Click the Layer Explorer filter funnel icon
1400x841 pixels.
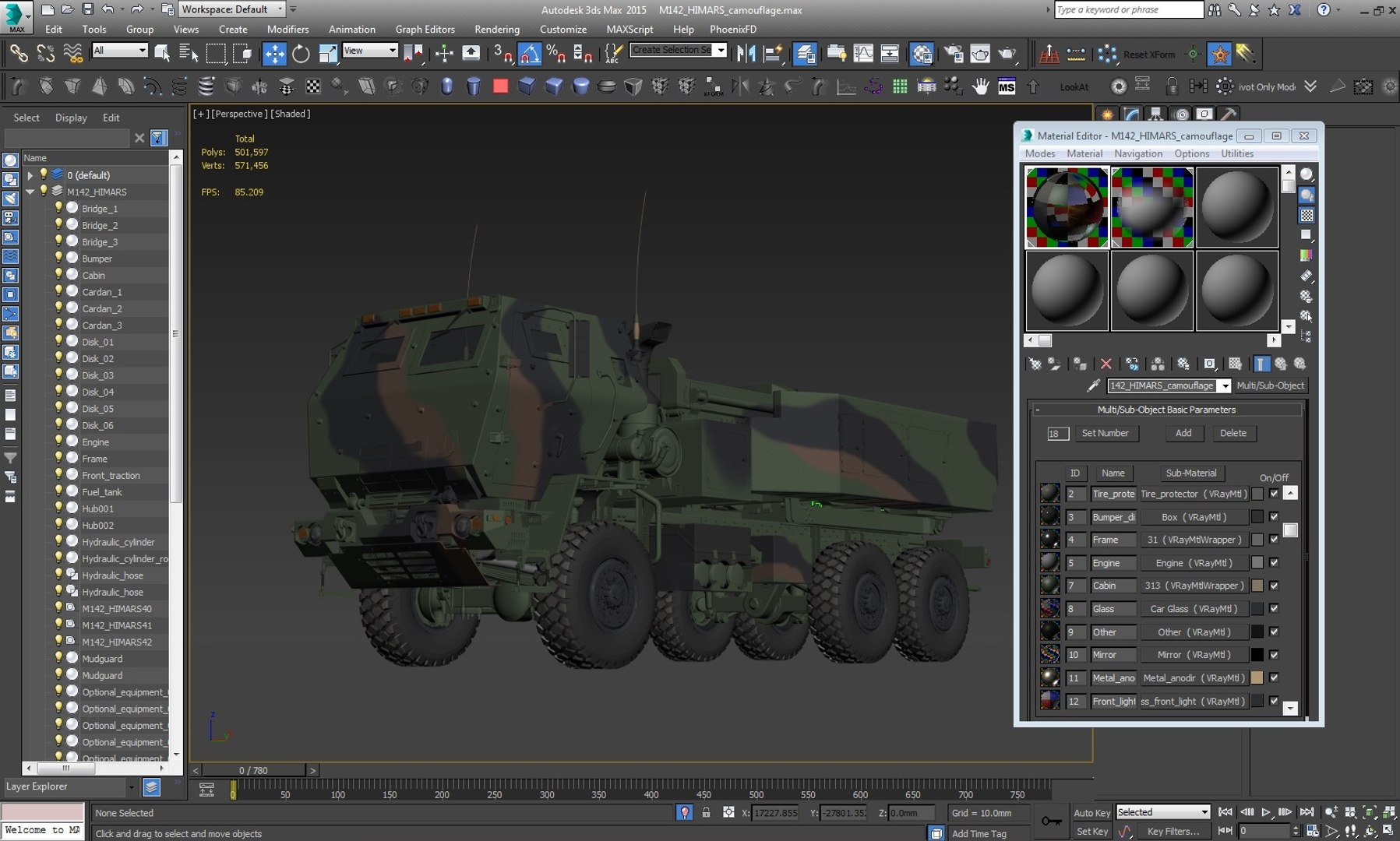[x=158, y=138]
